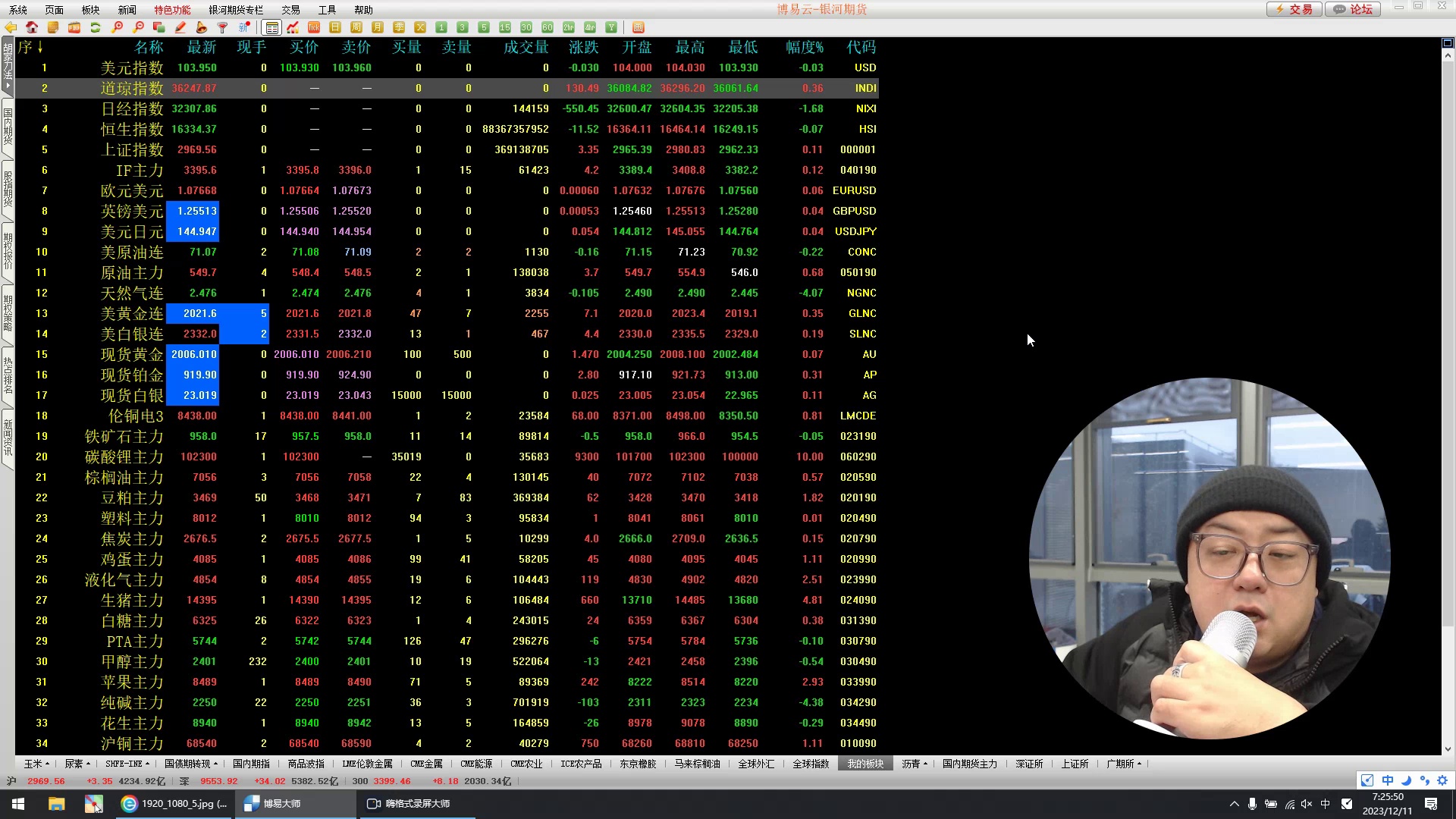Click the zoom-in magnifier icon
Image resolution: width=1456 pixels, height=819 pixels.
[117, 27]
